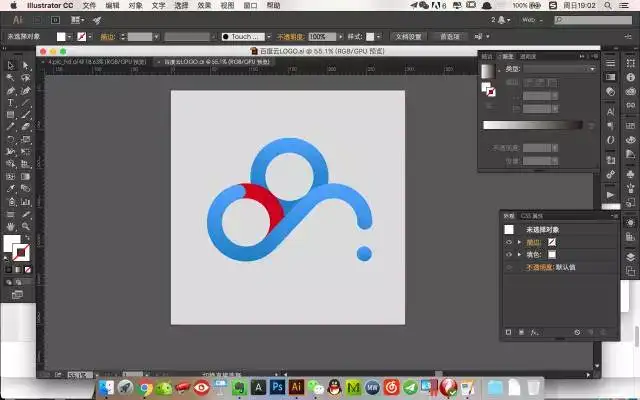Hide the 描边 stroke attribute eye
Image resolution: width=640 pixels, height=400 pixels.
[509, 242]
